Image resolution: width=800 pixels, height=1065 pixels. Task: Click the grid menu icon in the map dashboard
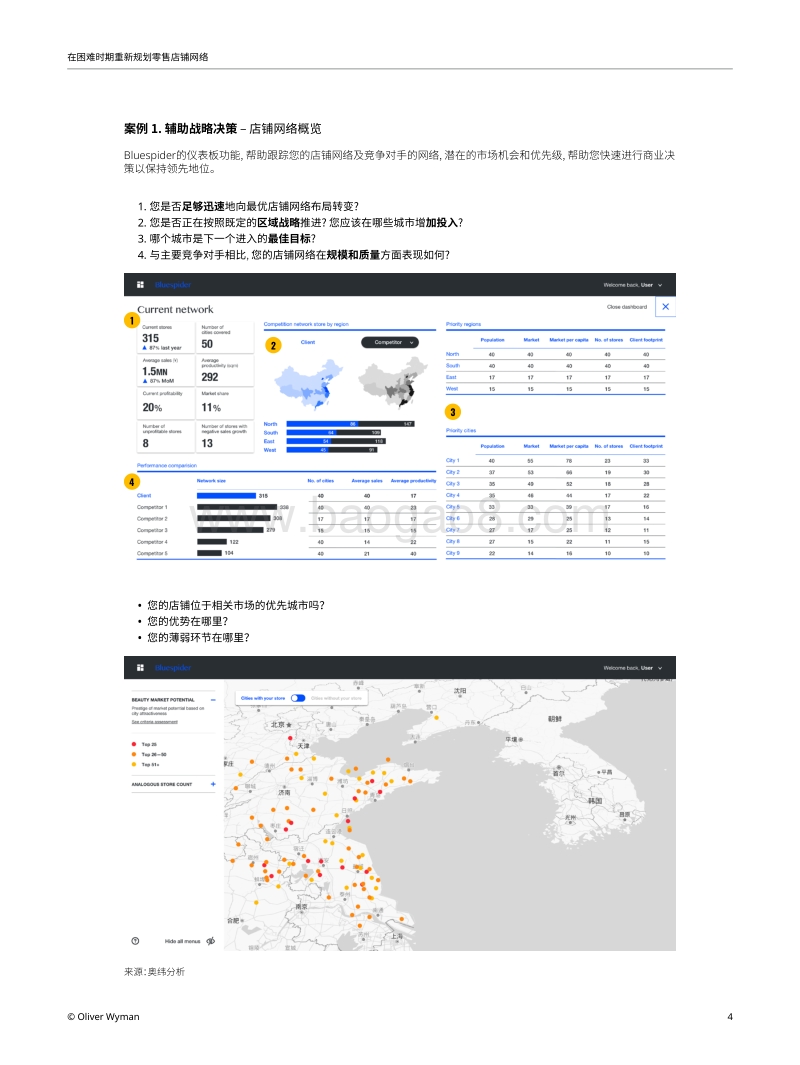(140, 668)
